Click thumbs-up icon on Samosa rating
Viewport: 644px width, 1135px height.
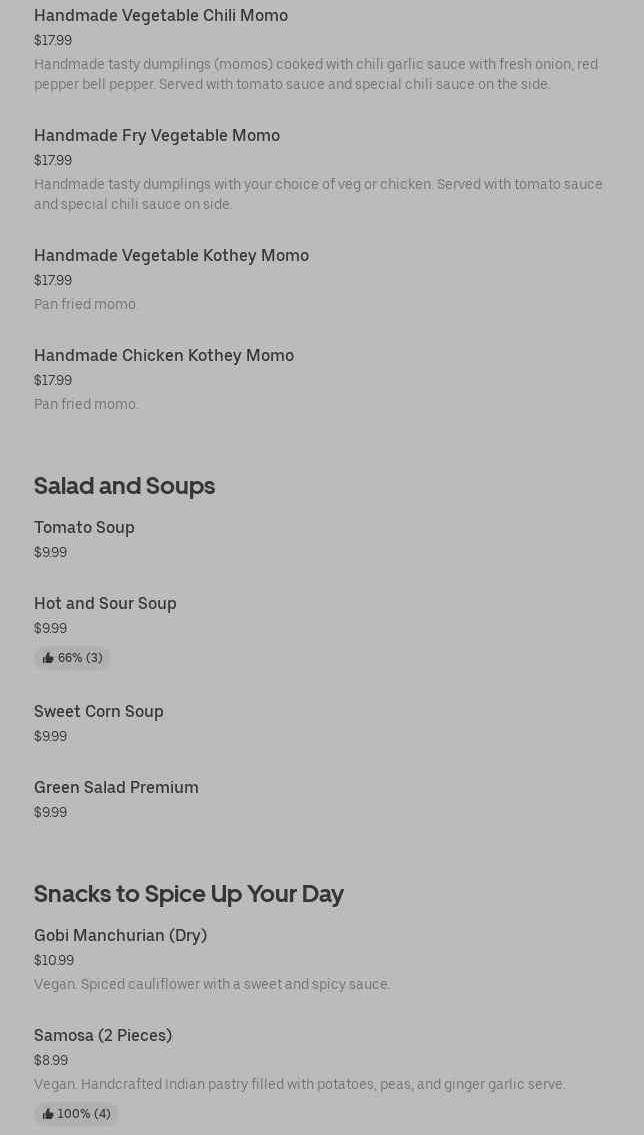click(x=48, y=1114)
